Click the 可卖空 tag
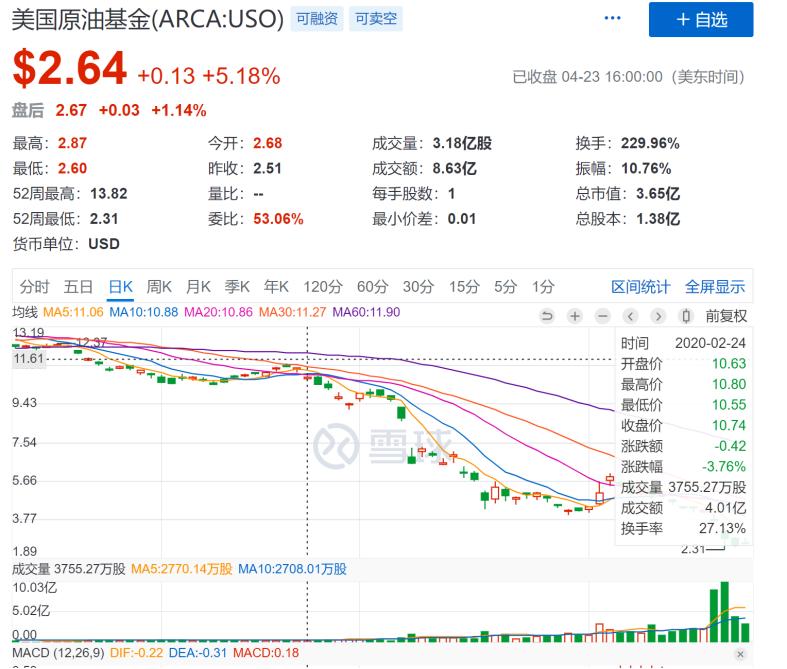 [x=376, y=19]
